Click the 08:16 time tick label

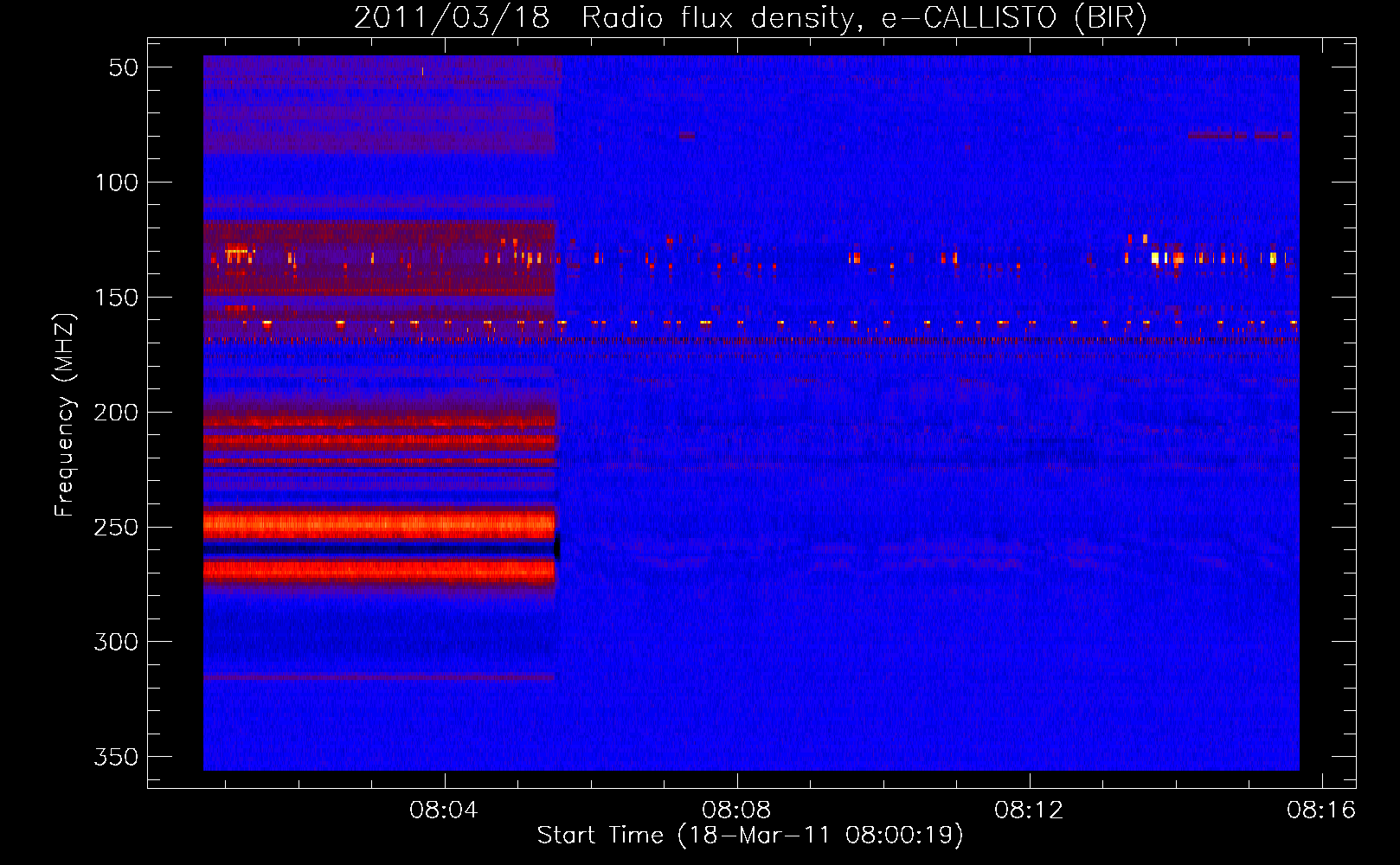click(x=1321, y=811)
